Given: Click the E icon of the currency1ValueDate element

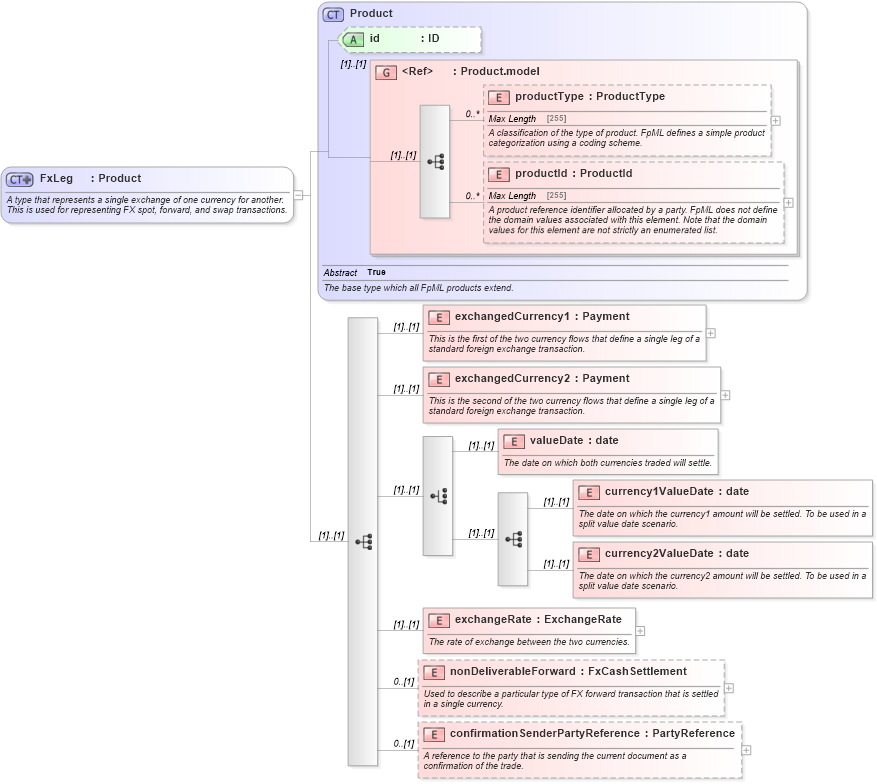Looking at the screenshot, I should pyautogui.click(x=588, y=493).
